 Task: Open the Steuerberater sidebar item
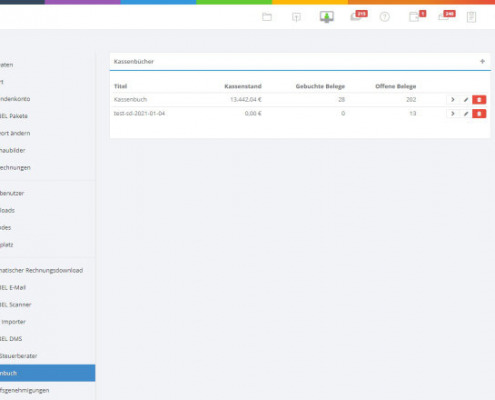click(x=18, y=356)
